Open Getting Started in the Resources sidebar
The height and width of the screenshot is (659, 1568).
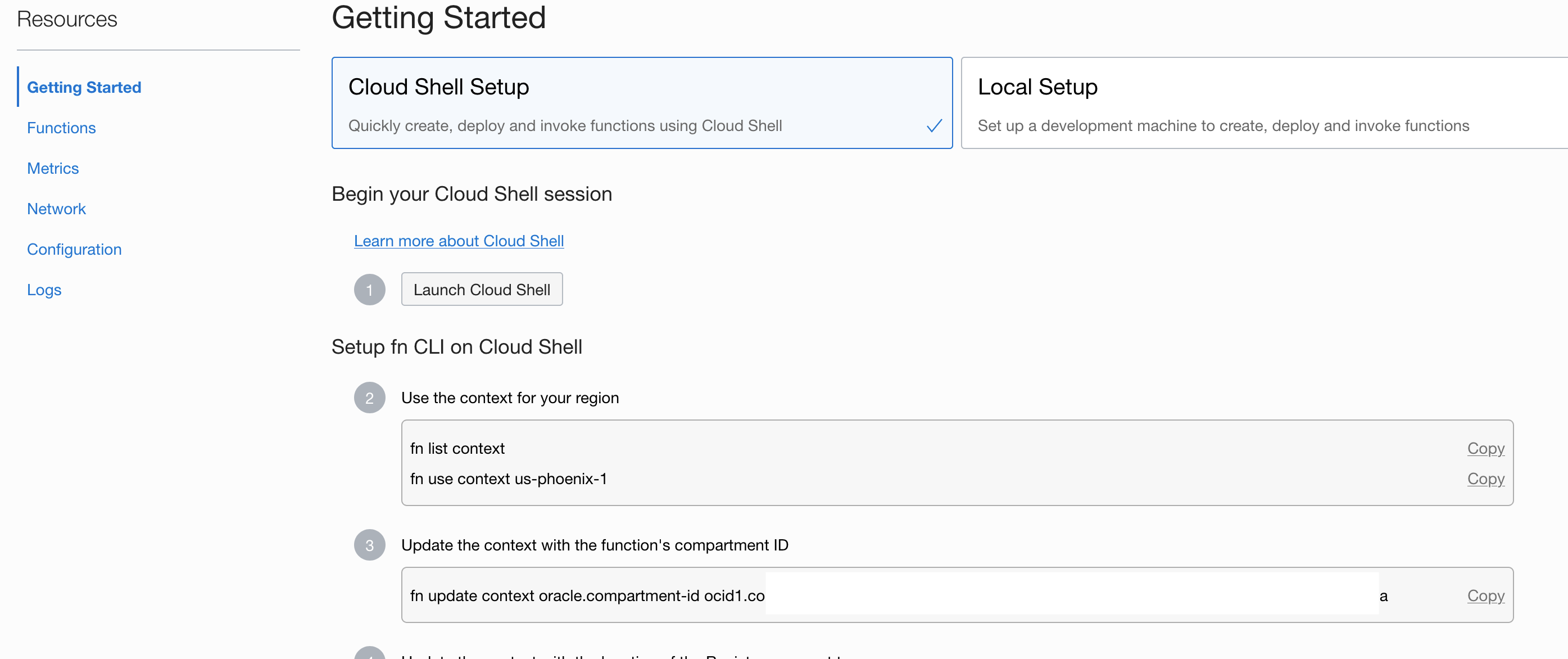click(x=84, y=87)
